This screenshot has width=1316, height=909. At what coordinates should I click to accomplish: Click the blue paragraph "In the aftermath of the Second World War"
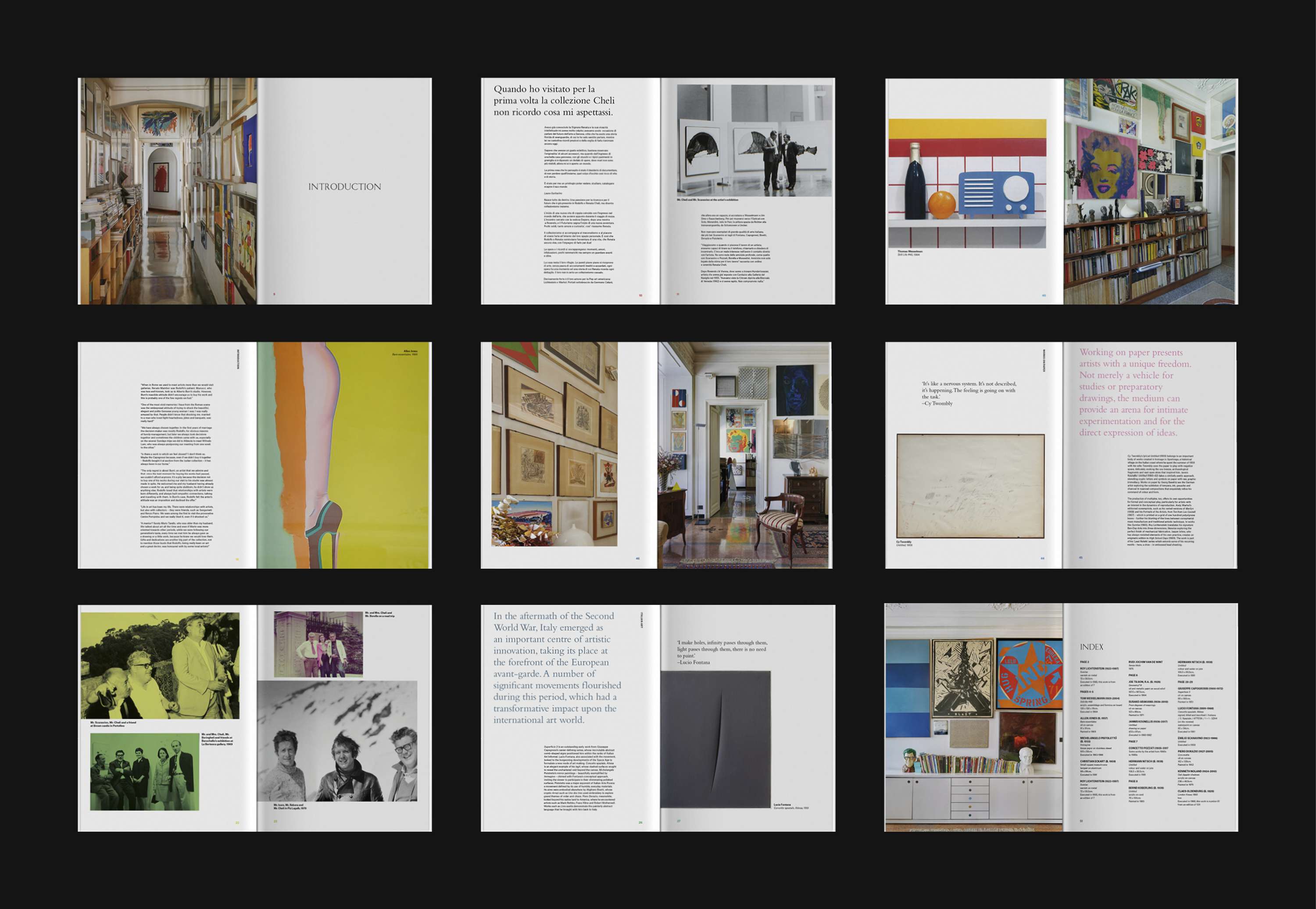point(557,668)
